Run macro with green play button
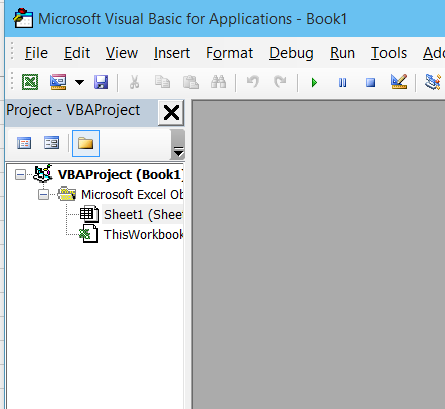445x409 pixels. 314,82
